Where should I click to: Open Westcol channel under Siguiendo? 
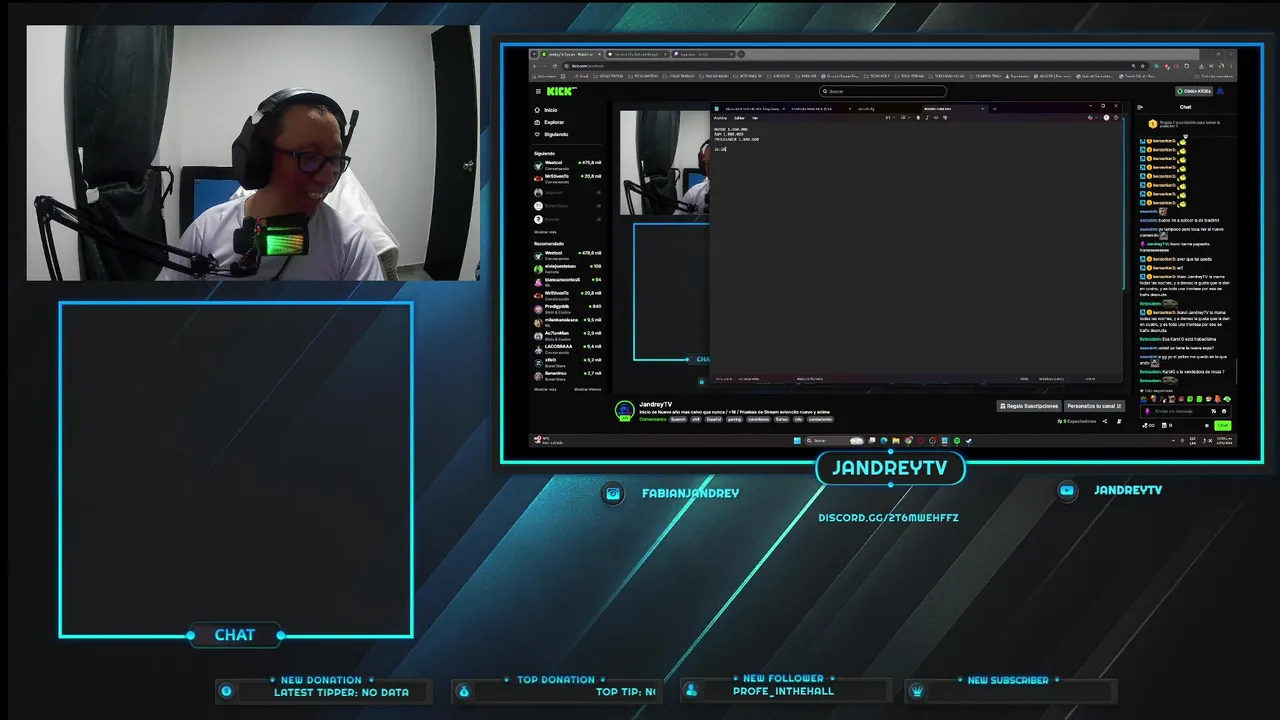[567, 163]
